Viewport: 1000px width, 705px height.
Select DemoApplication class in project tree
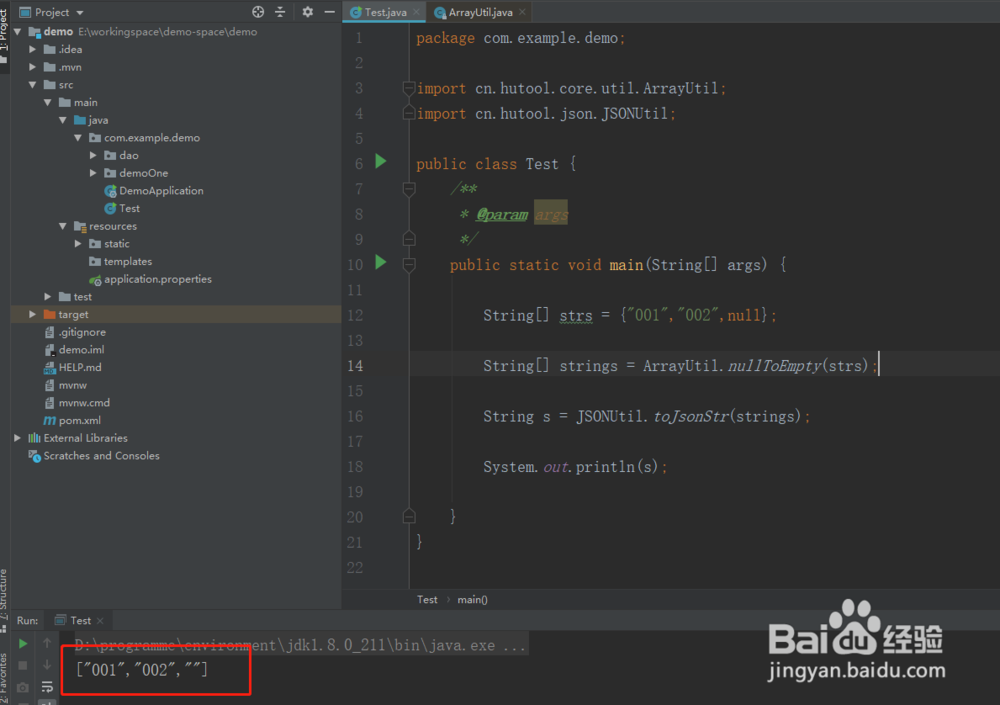[154, 191]
